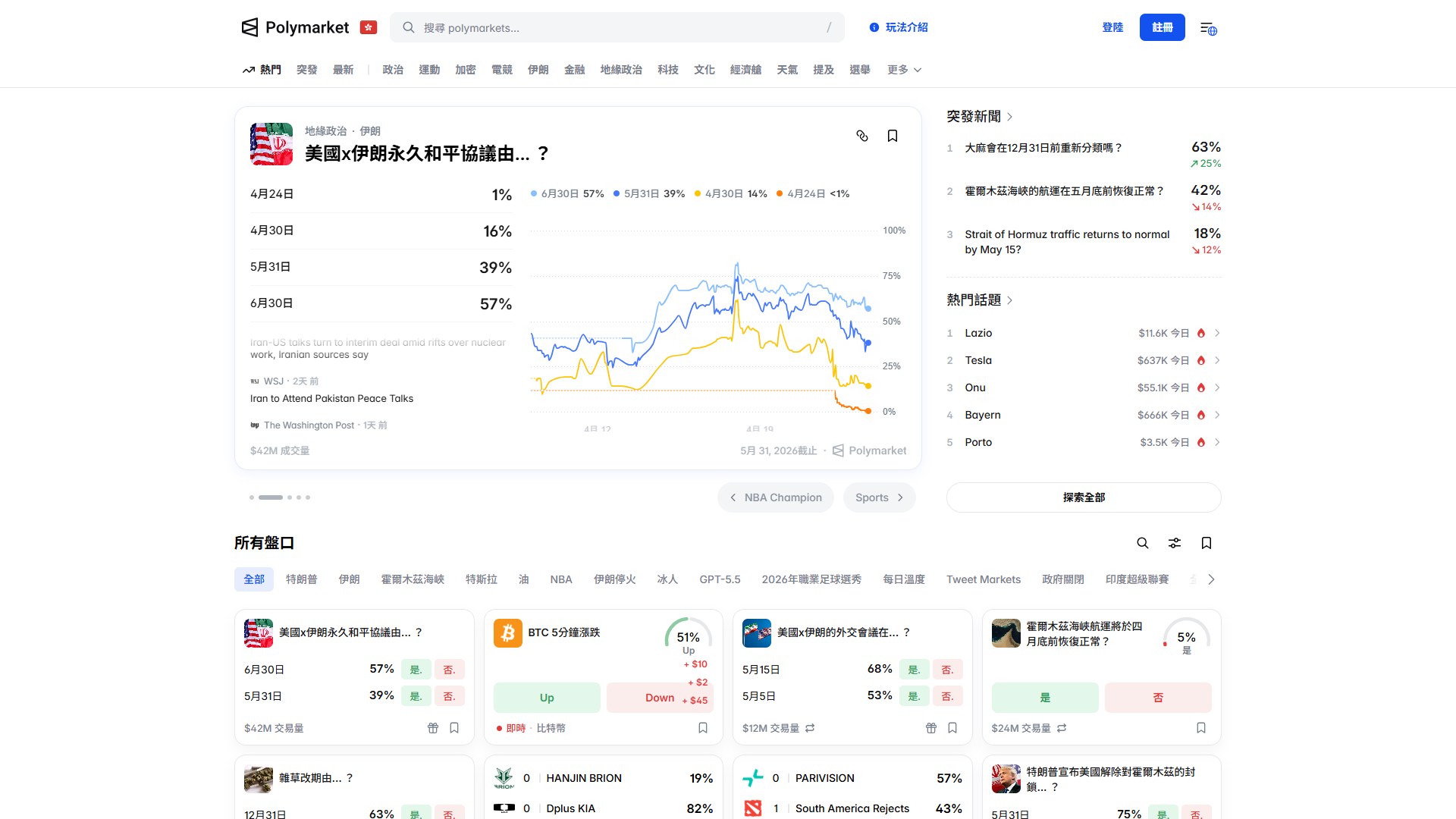Click the Hong Kong flag region icon

(369, 27)
